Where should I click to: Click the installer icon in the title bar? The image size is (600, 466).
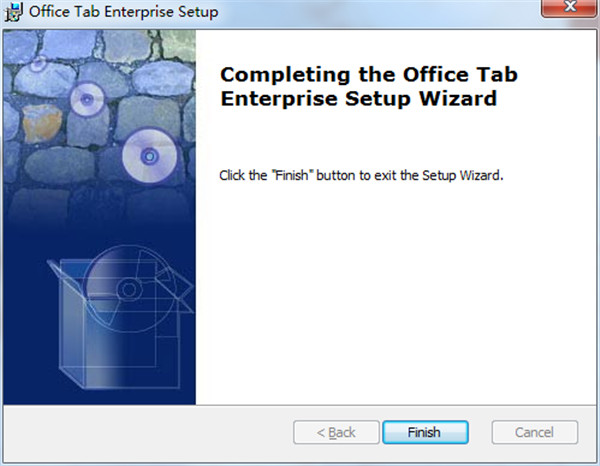[13, 13]
